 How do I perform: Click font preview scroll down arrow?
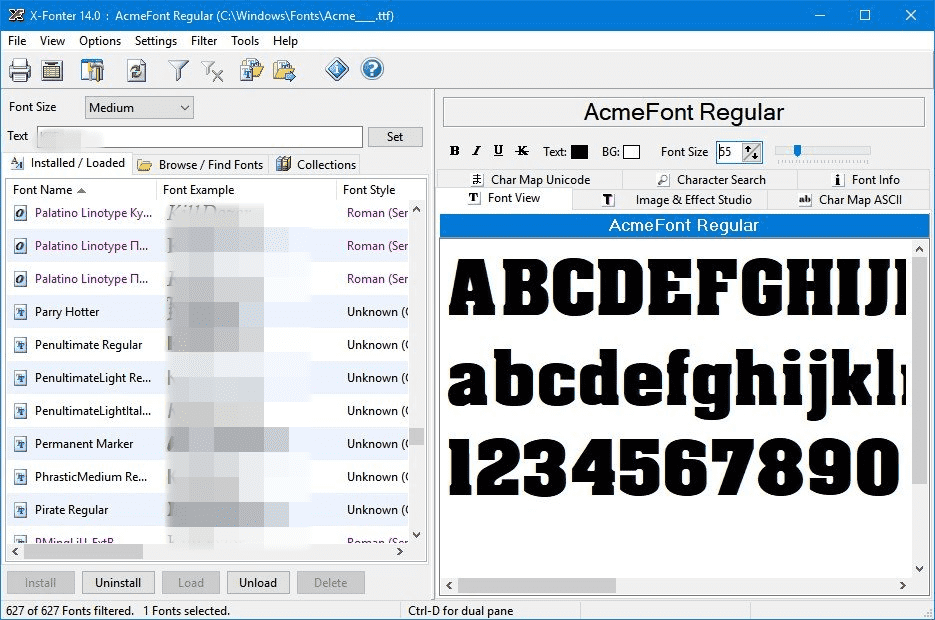click(919, 569)
